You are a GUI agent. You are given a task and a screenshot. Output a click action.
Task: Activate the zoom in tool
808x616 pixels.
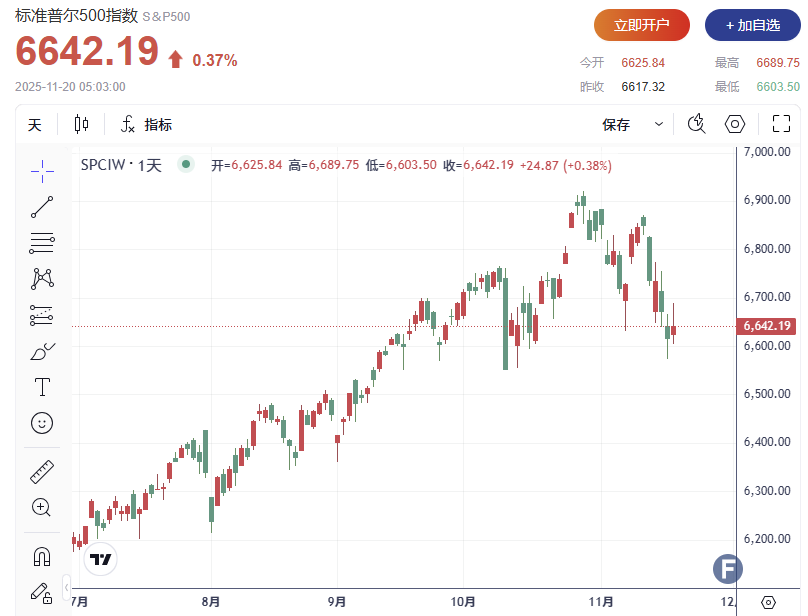coord(42,507)
